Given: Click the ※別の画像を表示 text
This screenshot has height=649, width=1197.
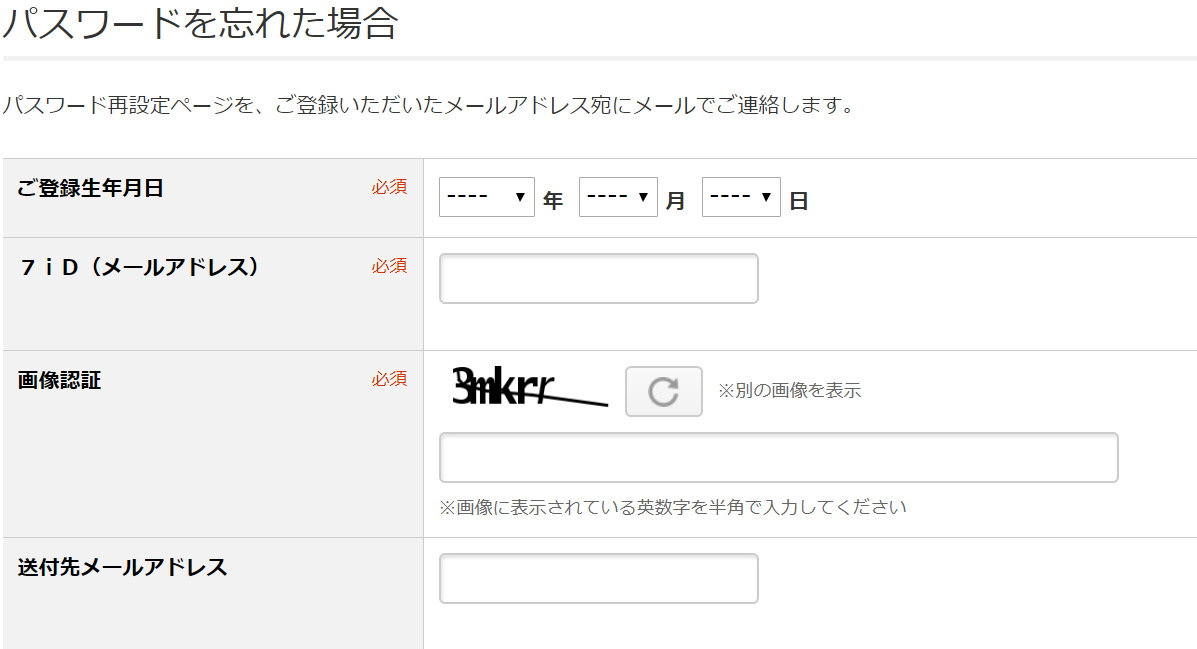Looking at the screenshot, I should click(x=789, y=391).
